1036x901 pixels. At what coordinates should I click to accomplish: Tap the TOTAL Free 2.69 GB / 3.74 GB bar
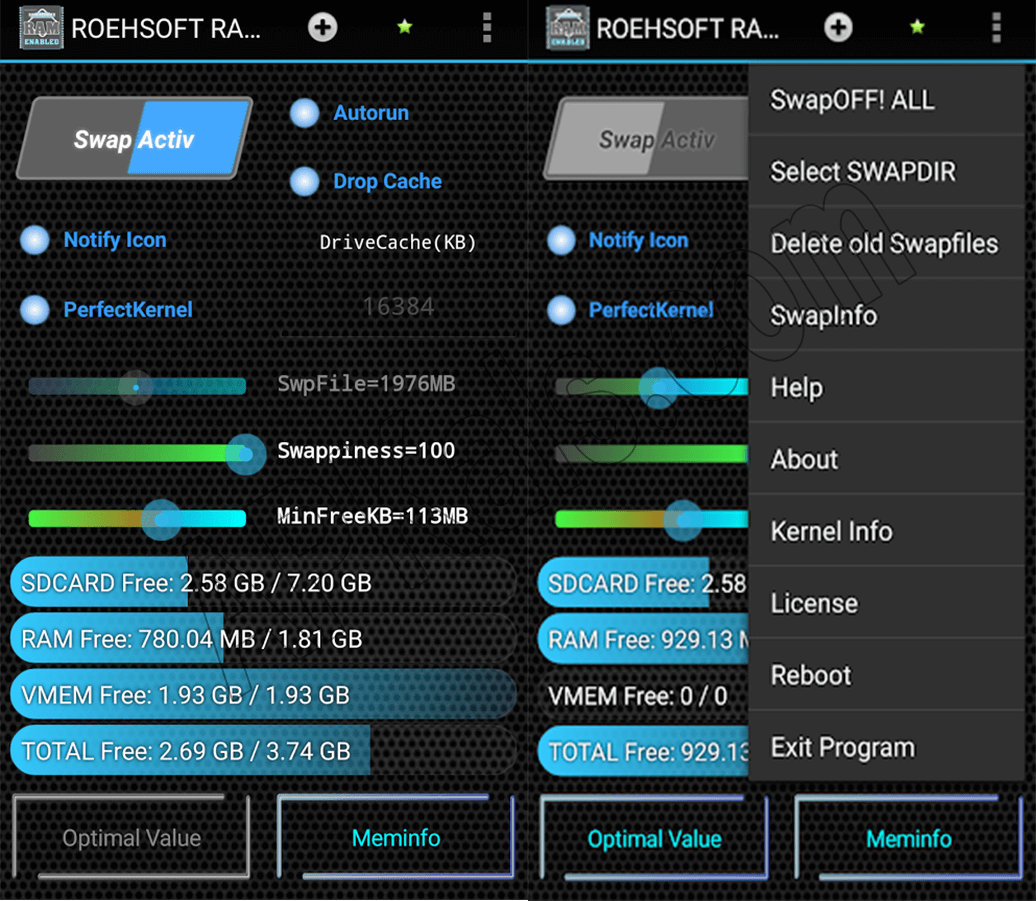[x=263, y=751]
